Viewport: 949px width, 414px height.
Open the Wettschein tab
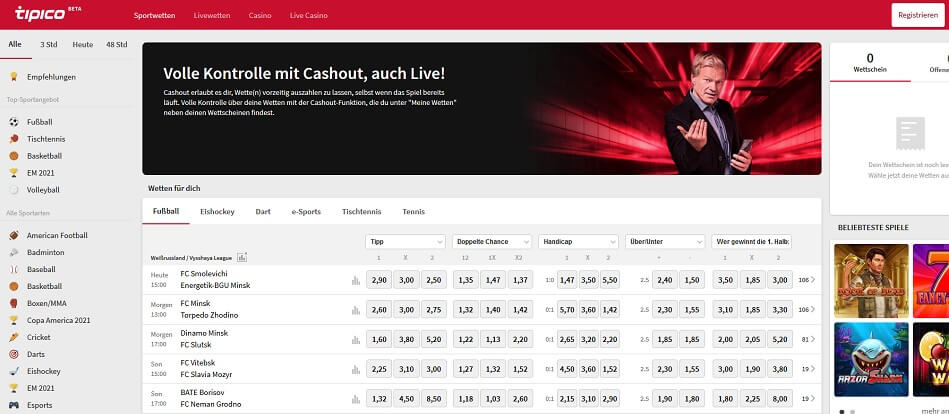point(870,62)
